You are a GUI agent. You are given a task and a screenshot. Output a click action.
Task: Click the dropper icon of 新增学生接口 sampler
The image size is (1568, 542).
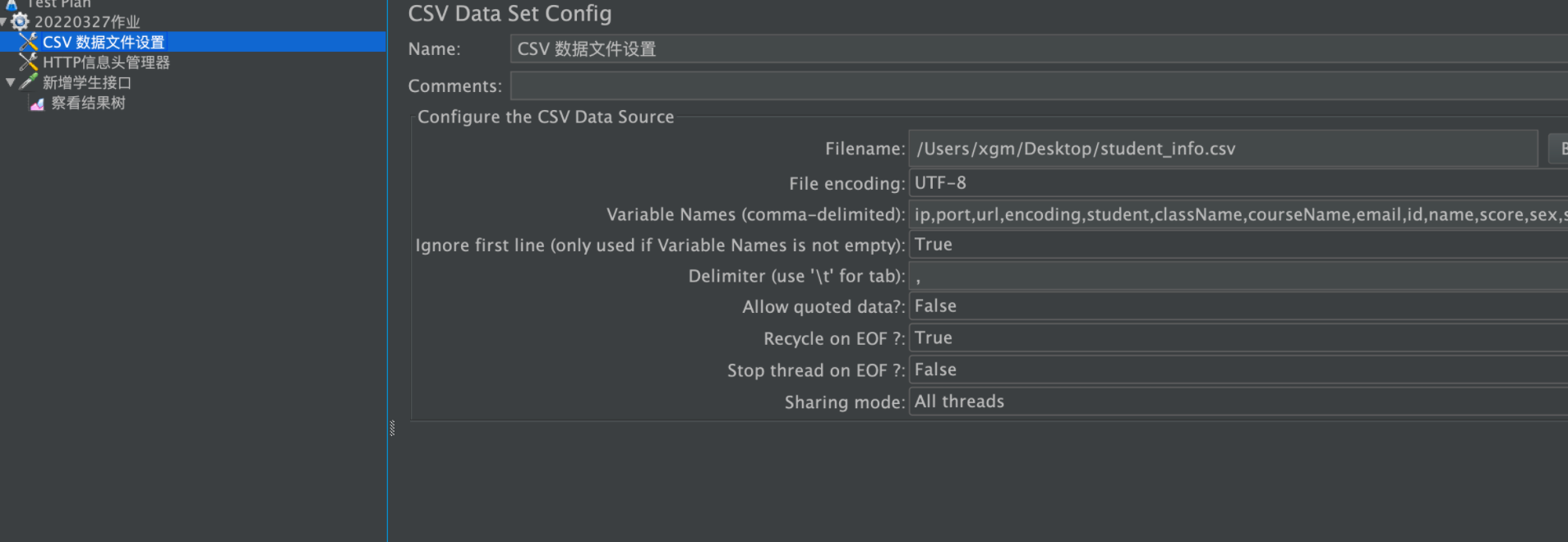click(x=29, y=81)
